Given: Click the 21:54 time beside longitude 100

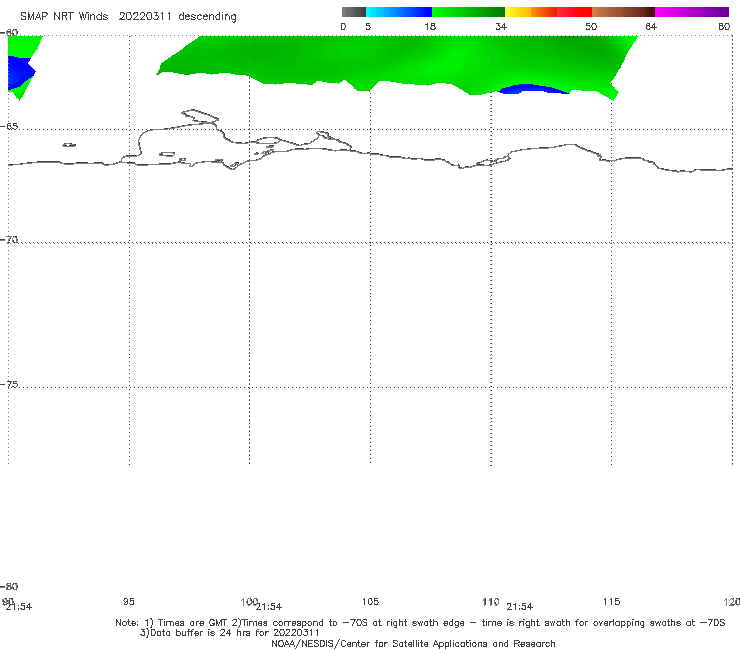Looking at the screenshot, I should pos(269,607).
